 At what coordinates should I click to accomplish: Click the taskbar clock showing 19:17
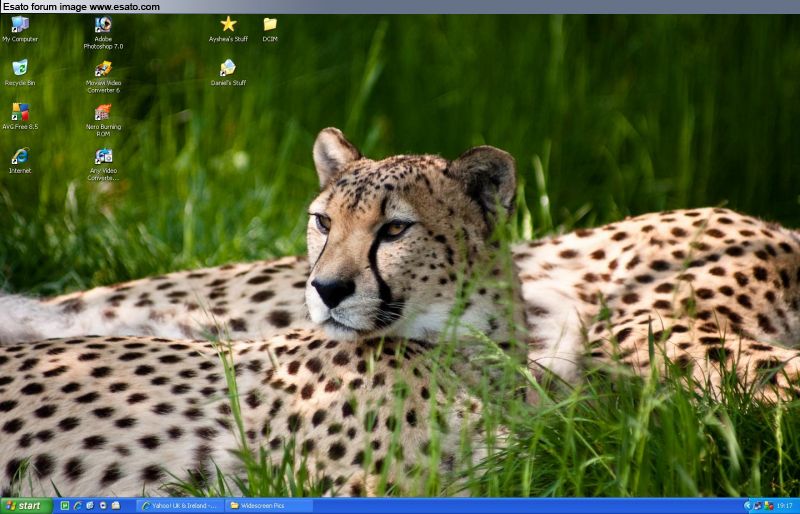[785, 506]
